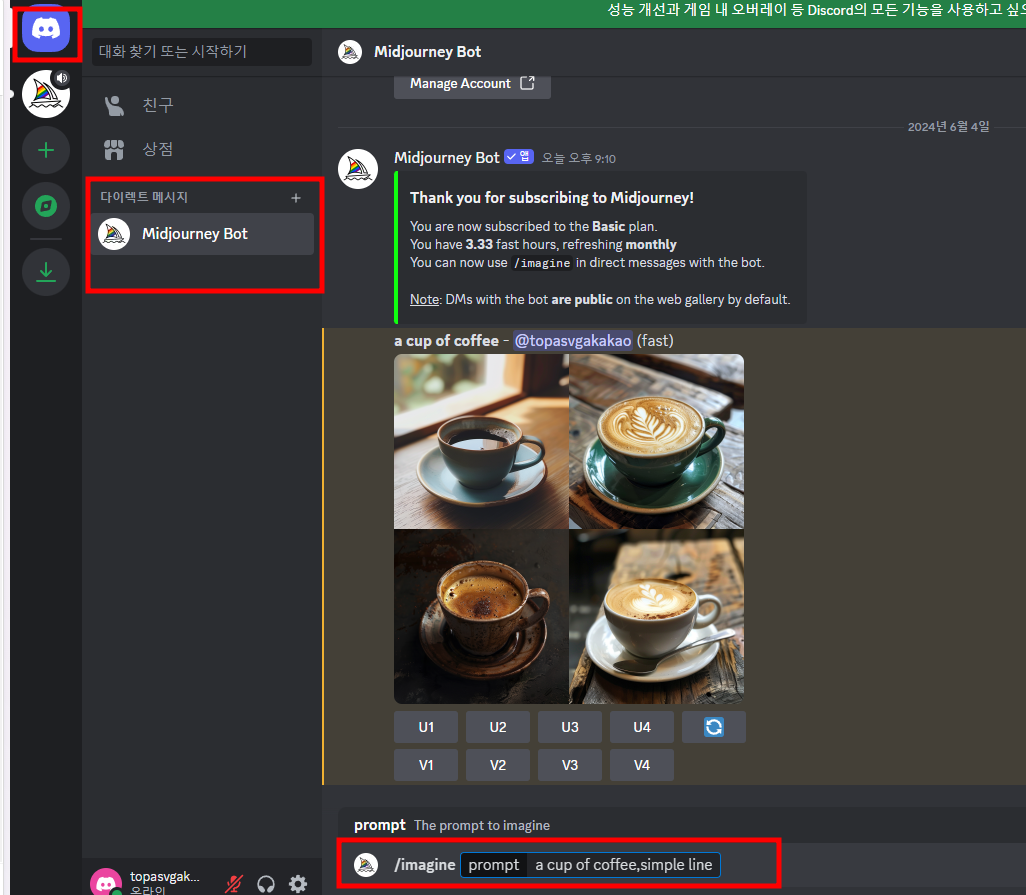1026x895 pixels.
Task: Toggle headphones deafen in user panel
Action: tap(266, 885)
